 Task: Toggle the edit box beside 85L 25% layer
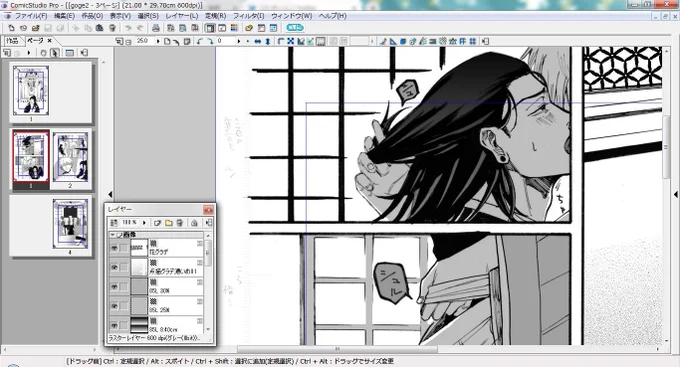(124, 306)
